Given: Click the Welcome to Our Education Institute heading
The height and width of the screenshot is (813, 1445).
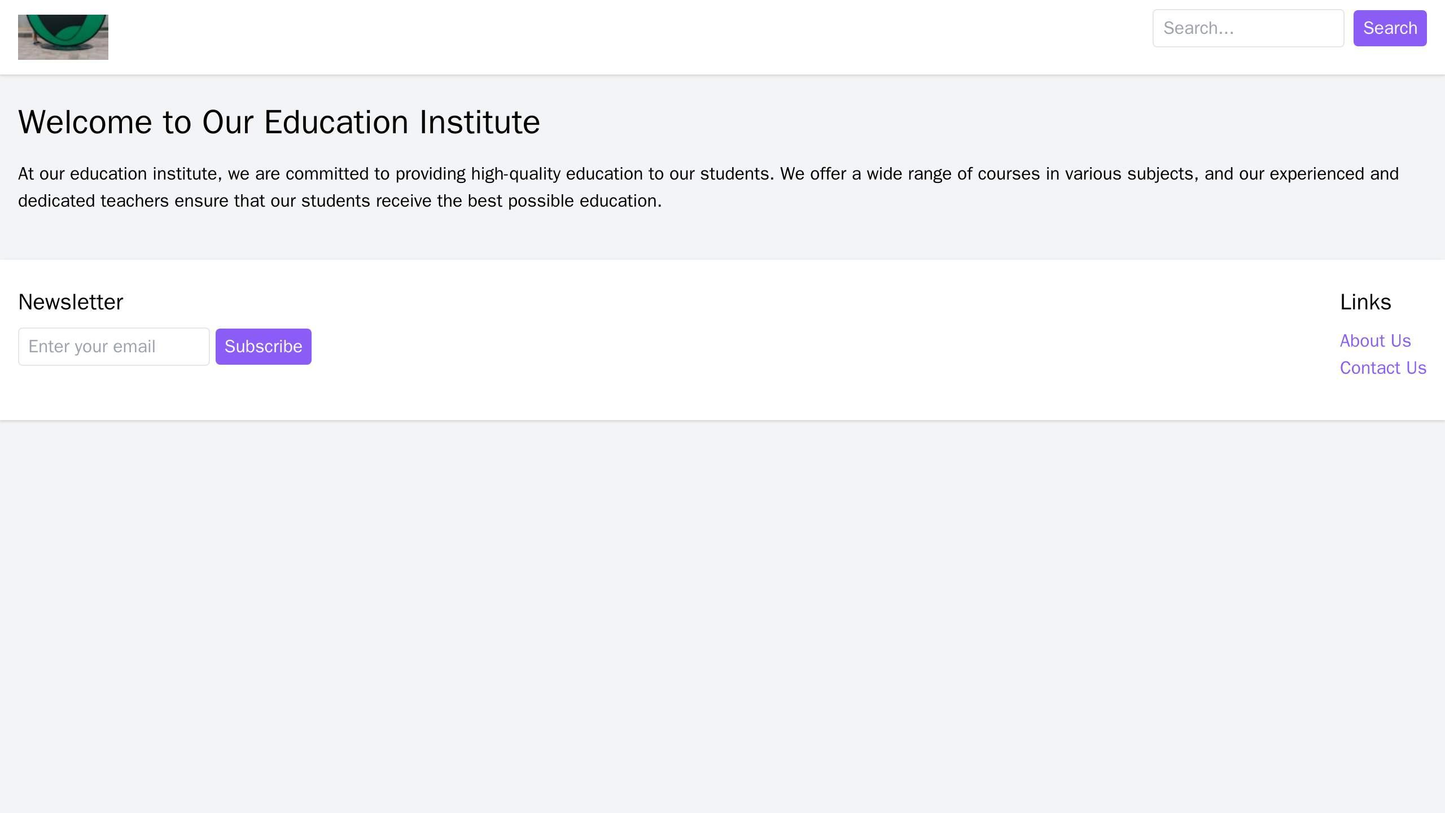Looking at the screenshot, I should coord(278,120).
